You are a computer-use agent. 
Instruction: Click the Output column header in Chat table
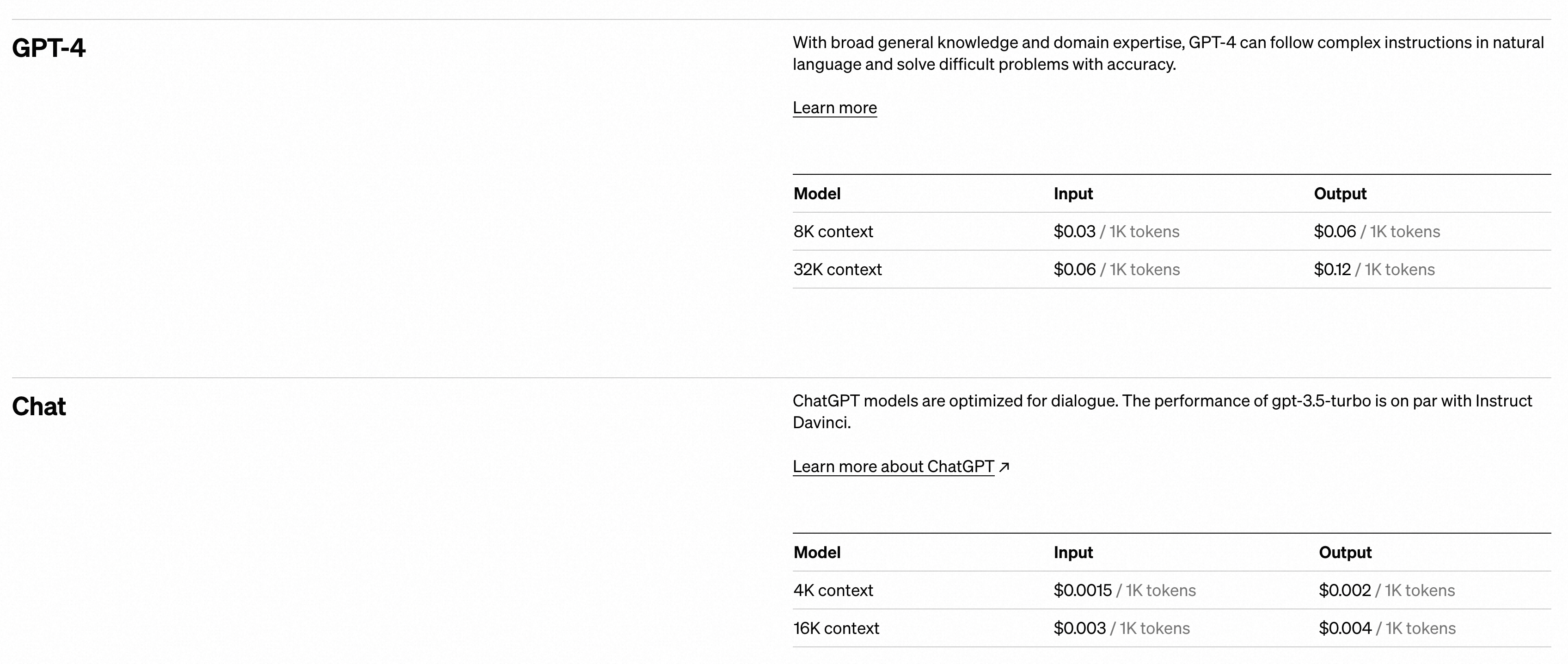tap(1345, 552)
